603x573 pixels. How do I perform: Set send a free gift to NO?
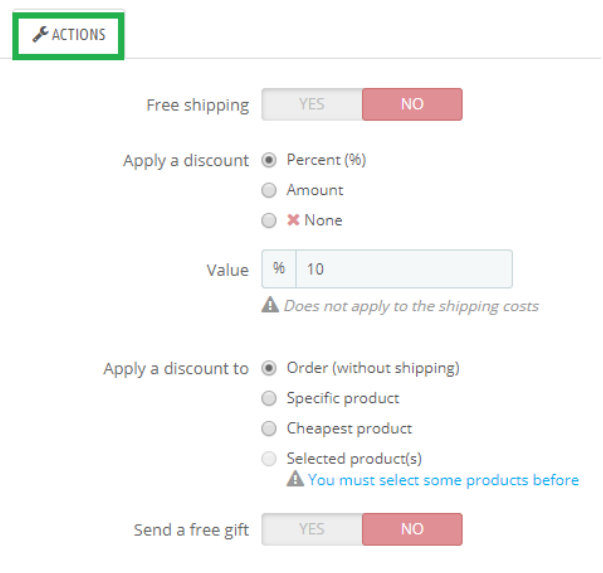pos(412,529)
